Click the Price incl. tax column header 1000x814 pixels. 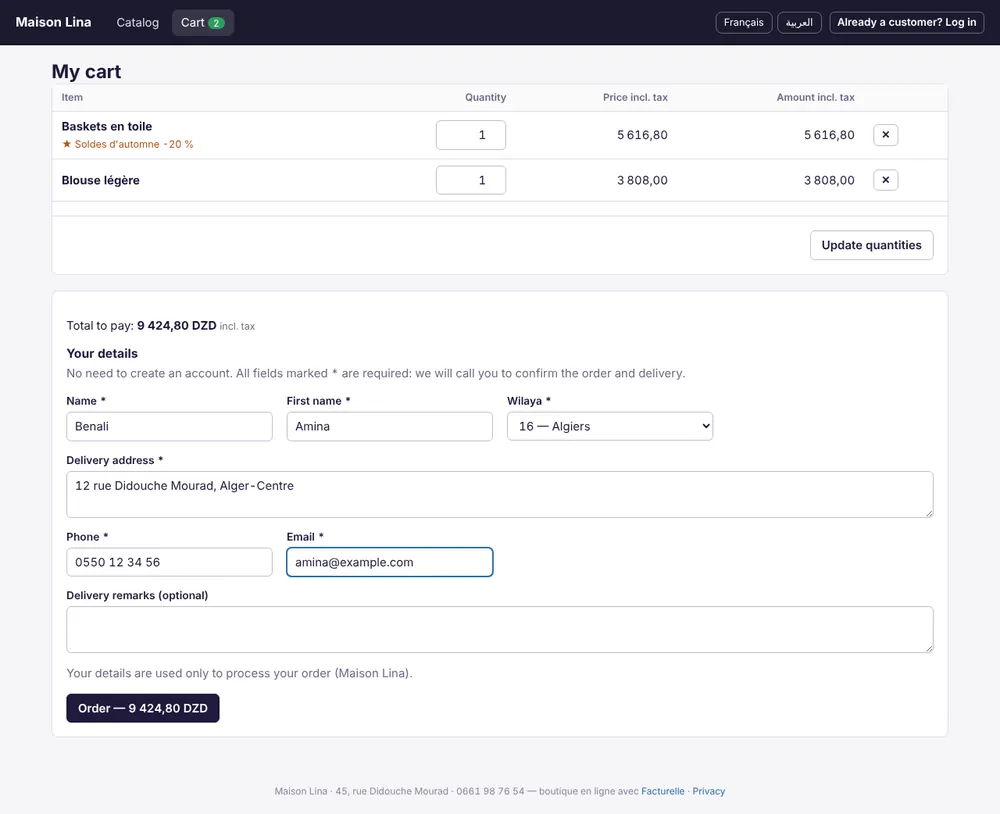click(x=635, y=98)
